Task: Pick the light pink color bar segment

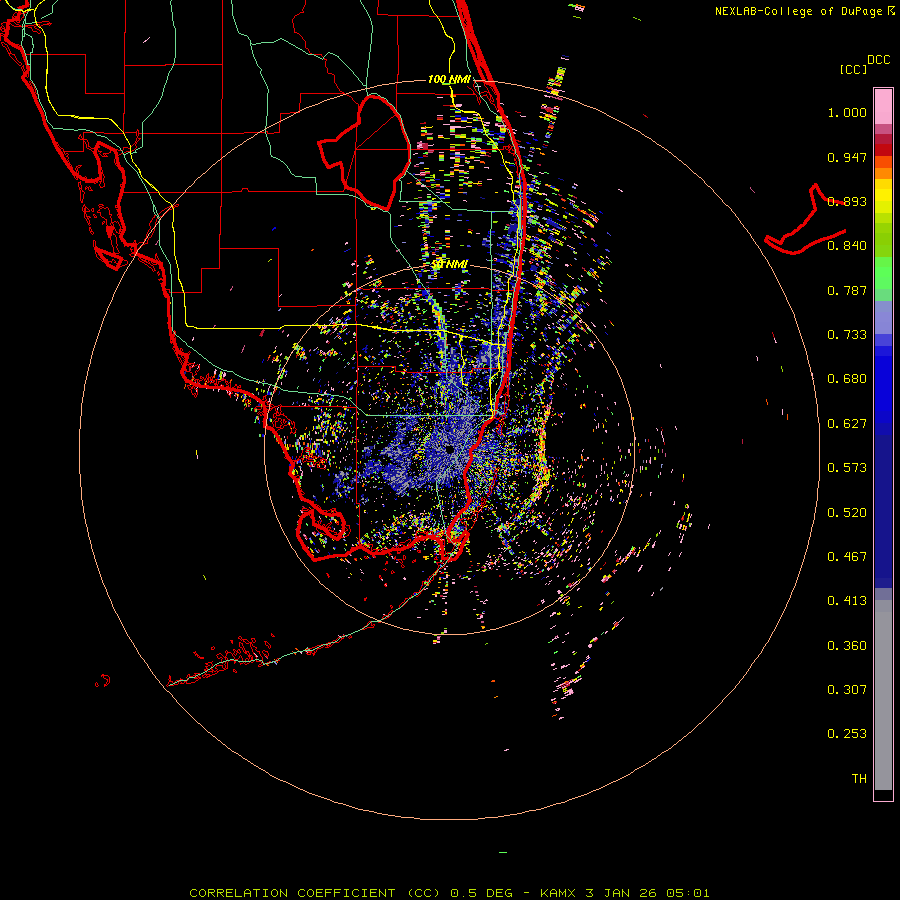Action: click(883, 107)
